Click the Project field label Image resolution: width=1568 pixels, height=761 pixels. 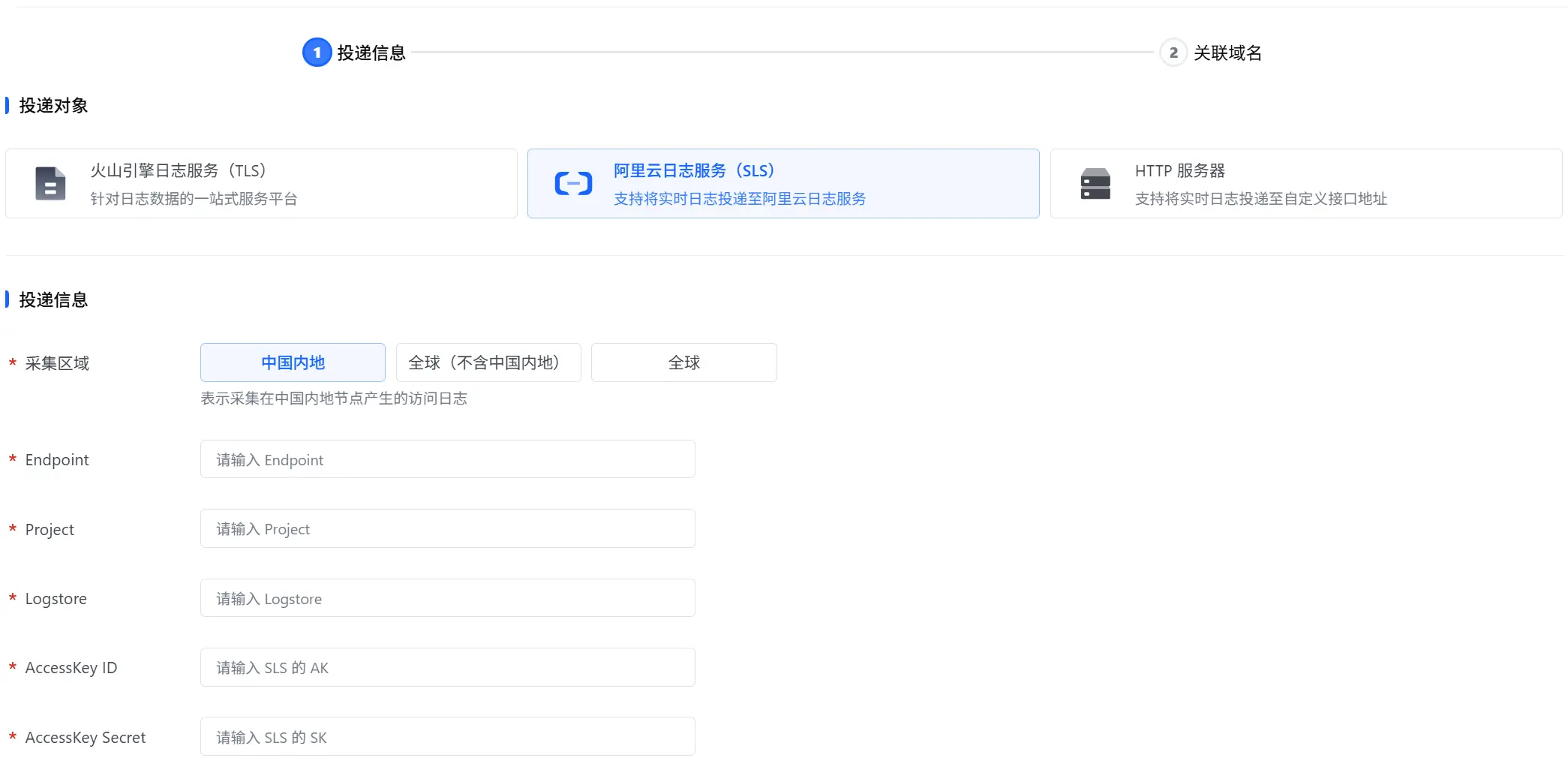(x=50, y=530)
